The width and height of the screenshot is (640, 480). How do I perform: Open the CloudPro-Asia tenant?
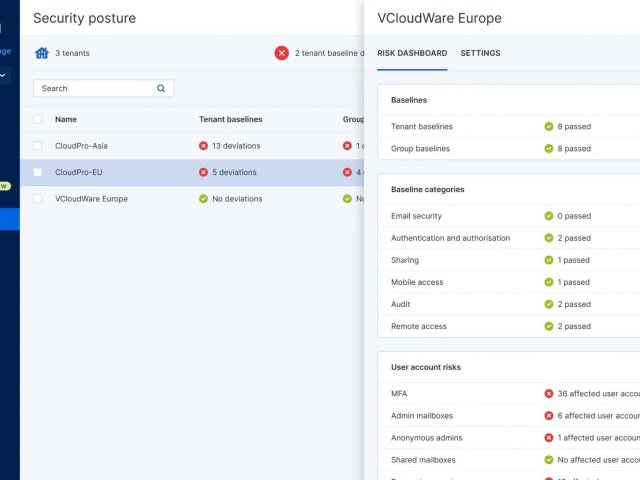click(x=81, y=146)
